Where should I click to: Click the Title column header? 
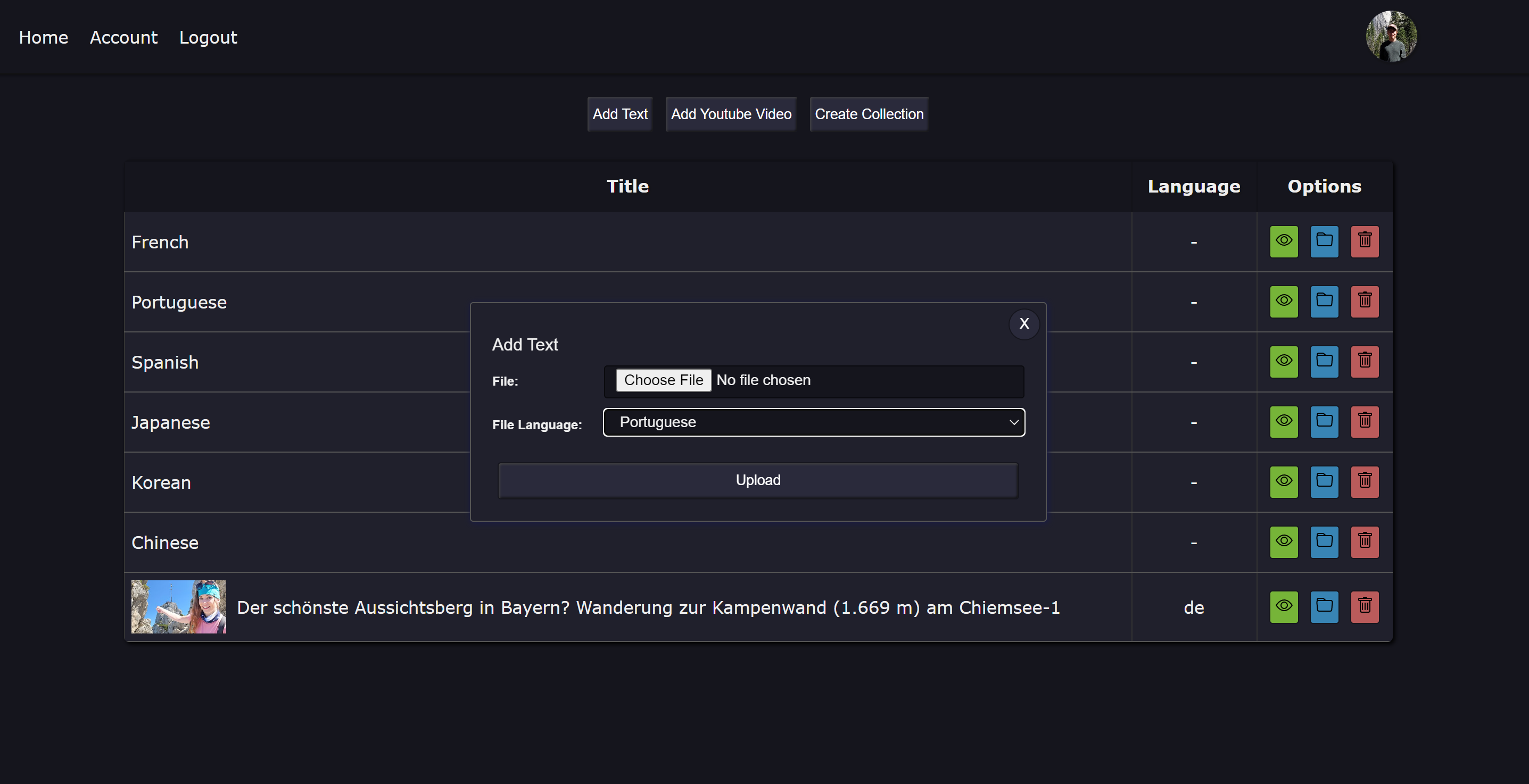(x=627, y=186)
